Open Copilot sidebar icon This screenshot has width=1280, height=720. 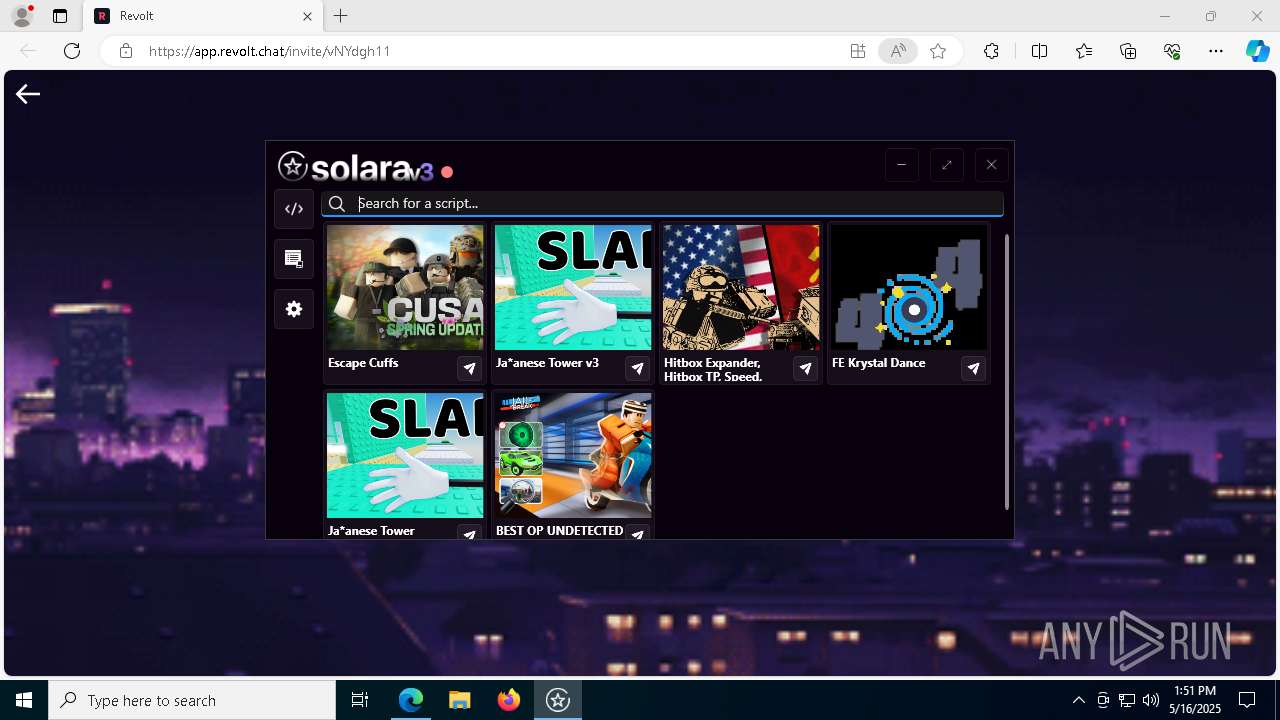coord(1257,51)
